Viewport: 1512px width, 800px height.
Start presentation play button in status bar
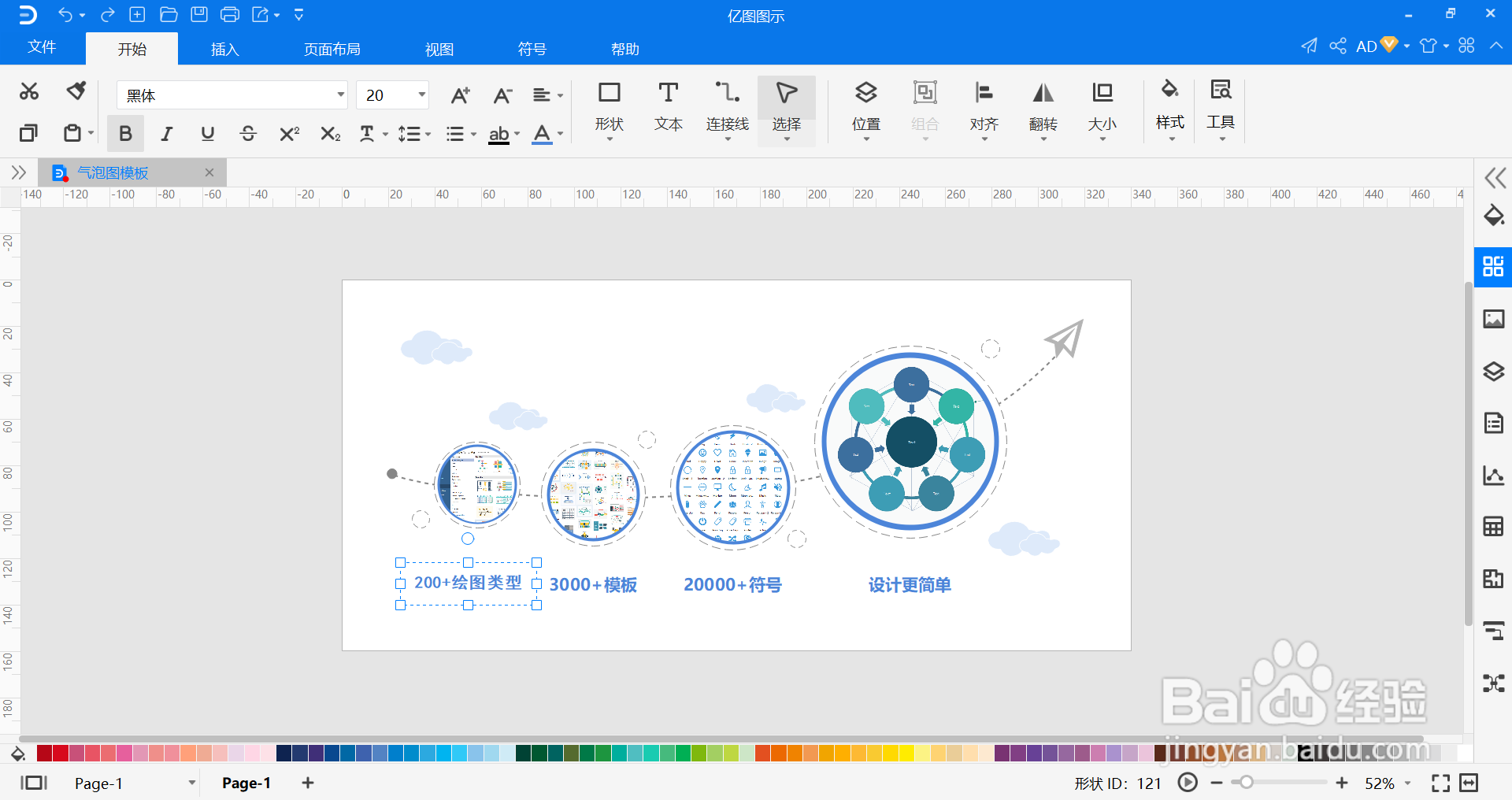point(1188,783)
